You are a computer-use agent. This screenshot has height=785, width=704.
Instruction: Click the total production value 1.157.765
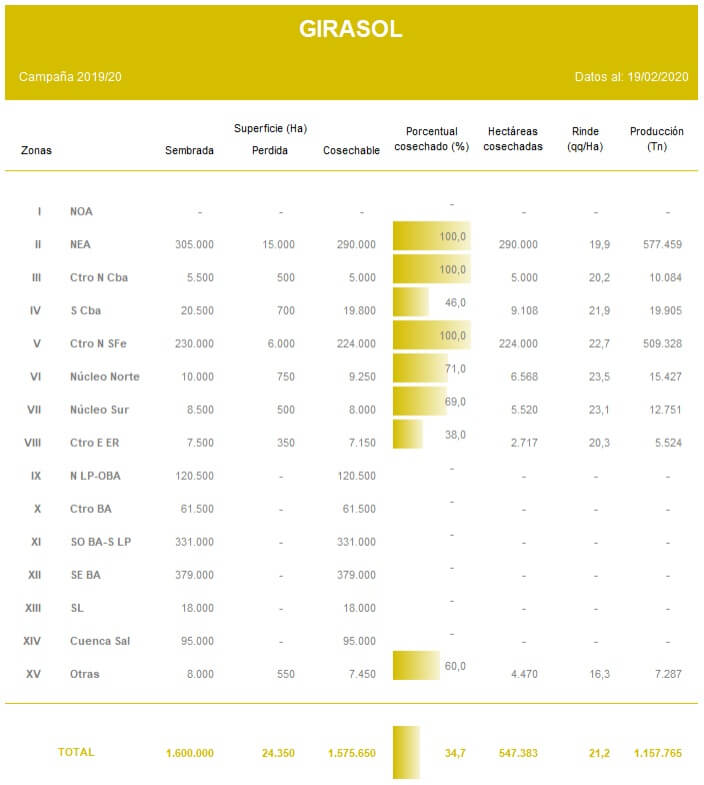coord(657,753)
